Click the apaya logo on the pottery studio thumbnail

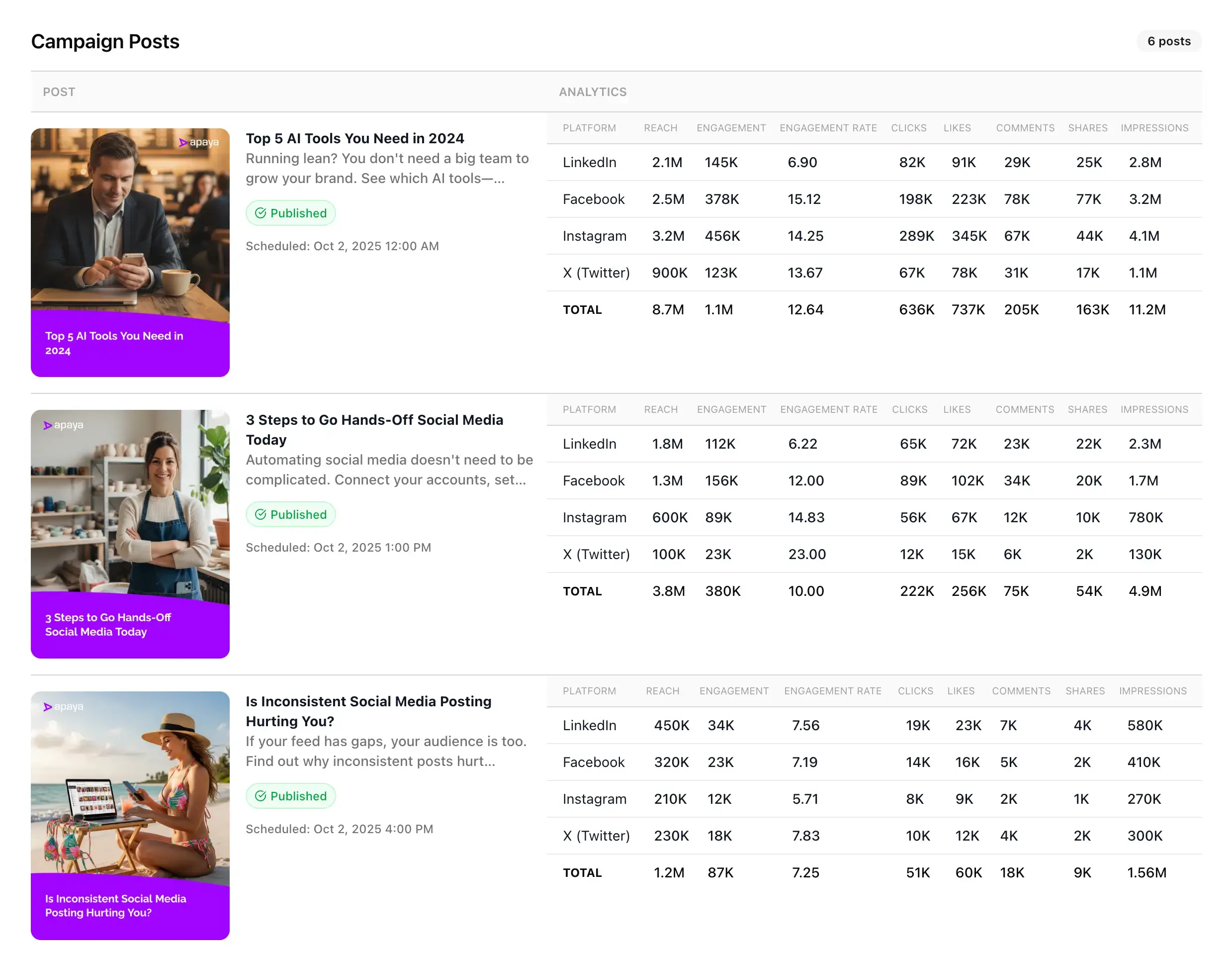pos(62,425)
